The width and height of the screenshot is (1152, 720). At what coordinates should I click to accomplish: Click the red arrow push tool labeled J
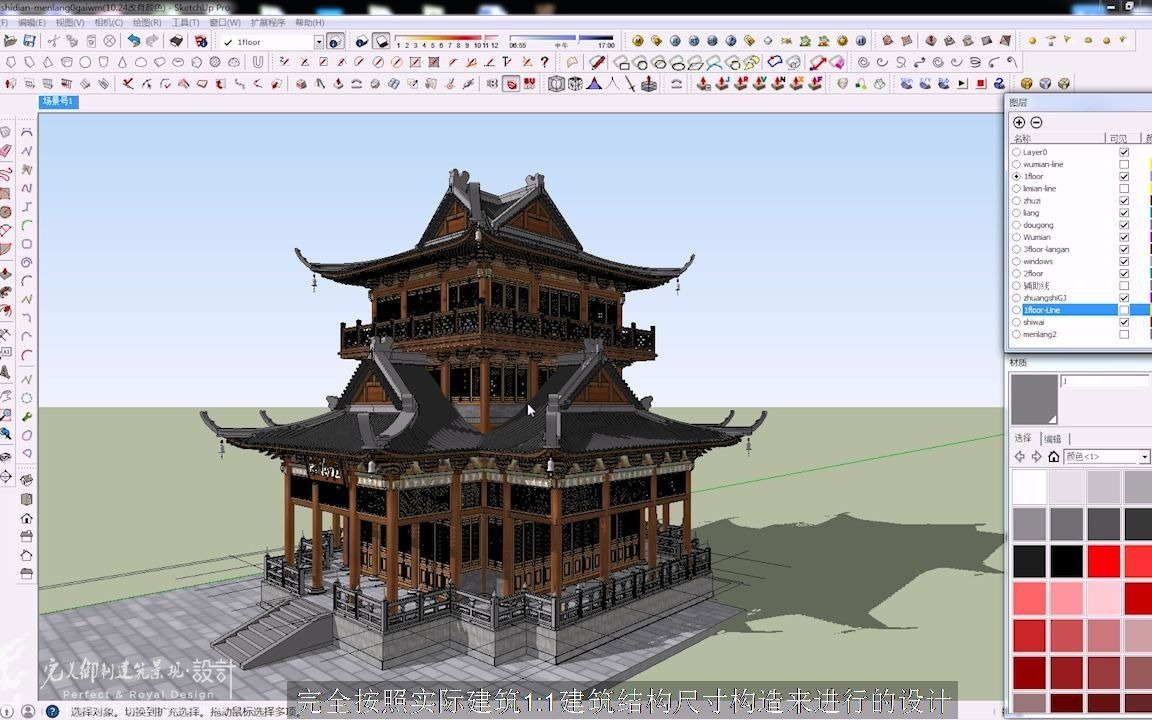click(x=722, y=84)
